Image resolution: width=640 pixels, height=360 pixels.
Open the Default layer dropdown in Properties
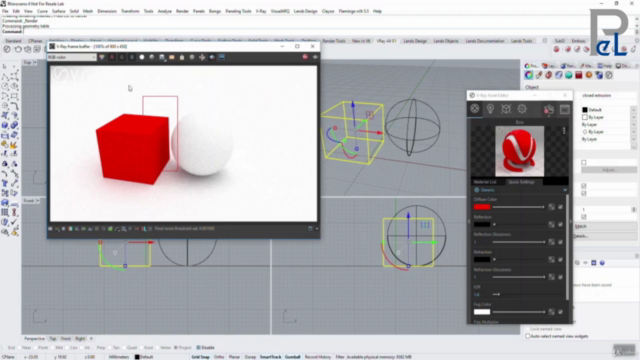tap(633, 110)
